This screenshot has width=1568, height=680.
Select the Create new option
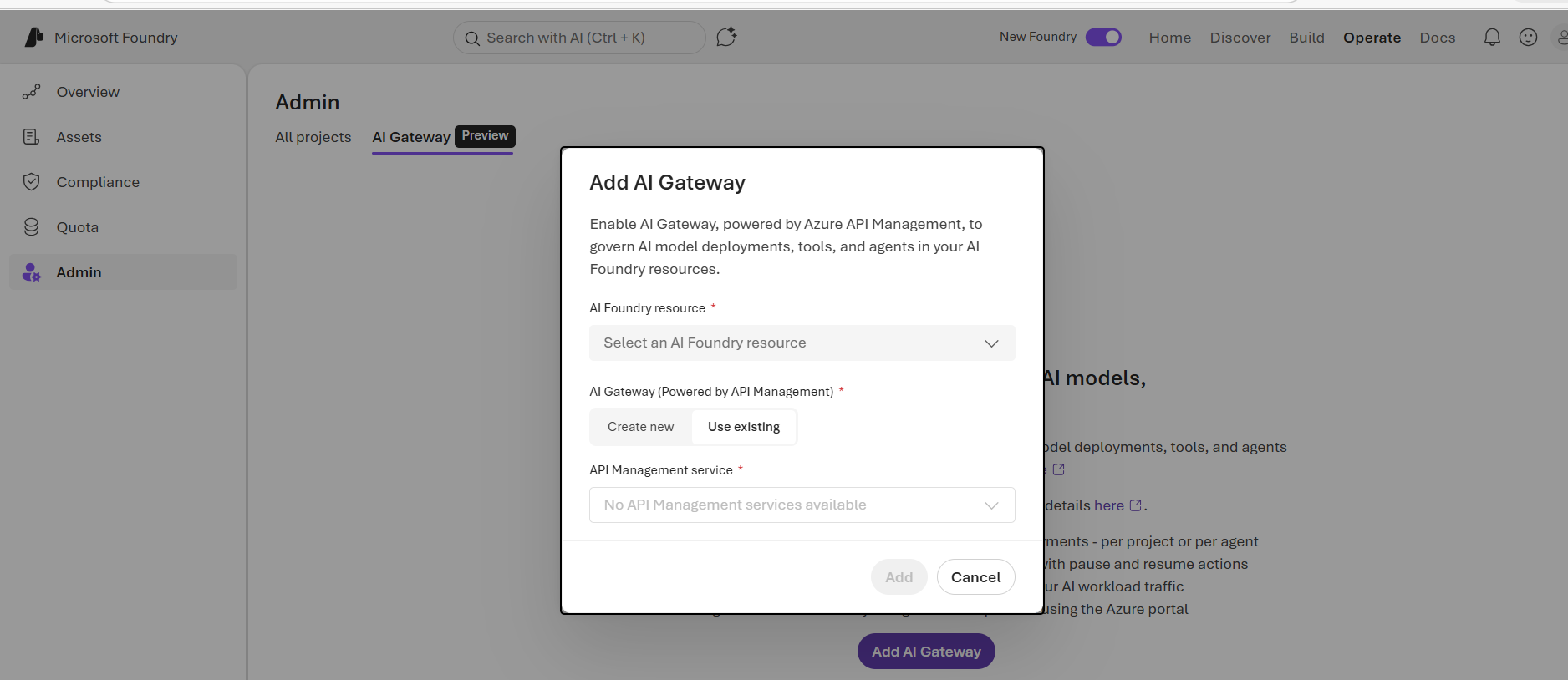[x=640, y=427]
